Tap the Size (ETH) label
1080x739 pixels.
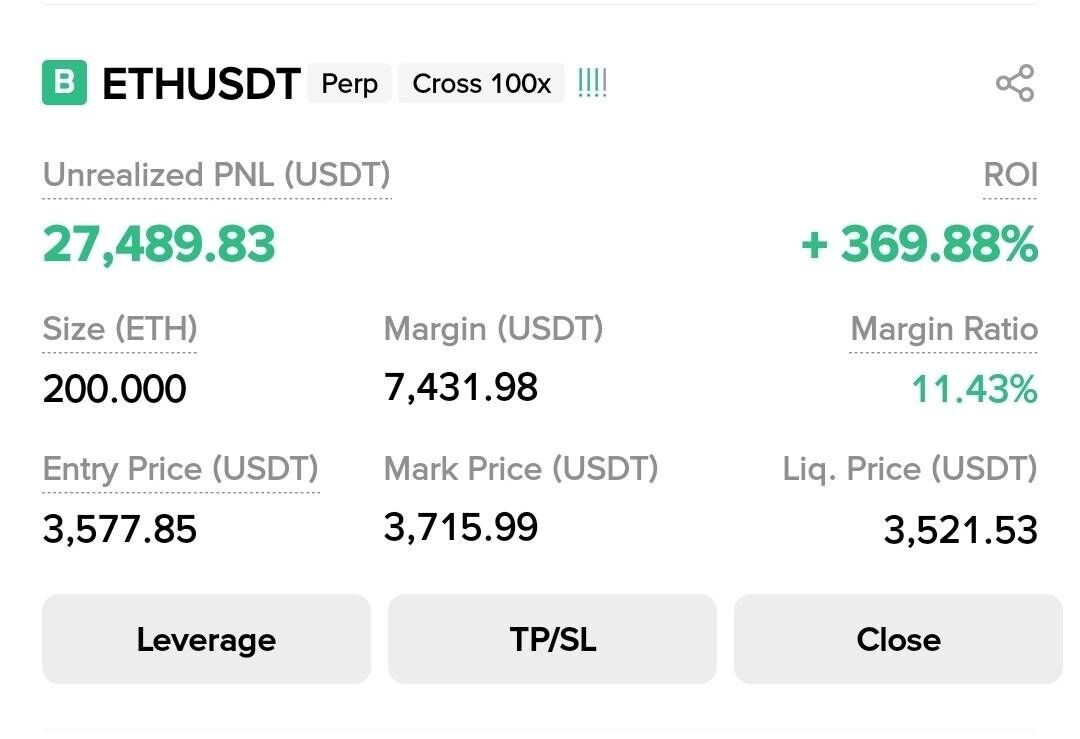point(120,329)
